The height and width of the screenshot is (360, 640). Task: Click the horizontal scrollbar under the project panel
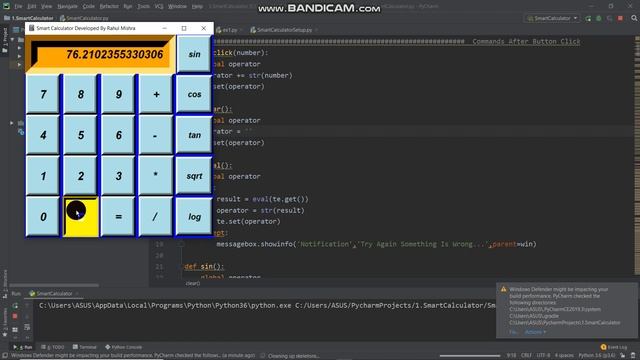click(54, 285)
